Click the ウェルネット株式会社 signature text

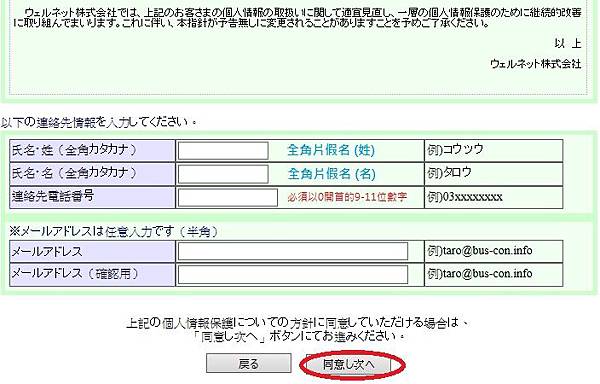tap(536, 63)
